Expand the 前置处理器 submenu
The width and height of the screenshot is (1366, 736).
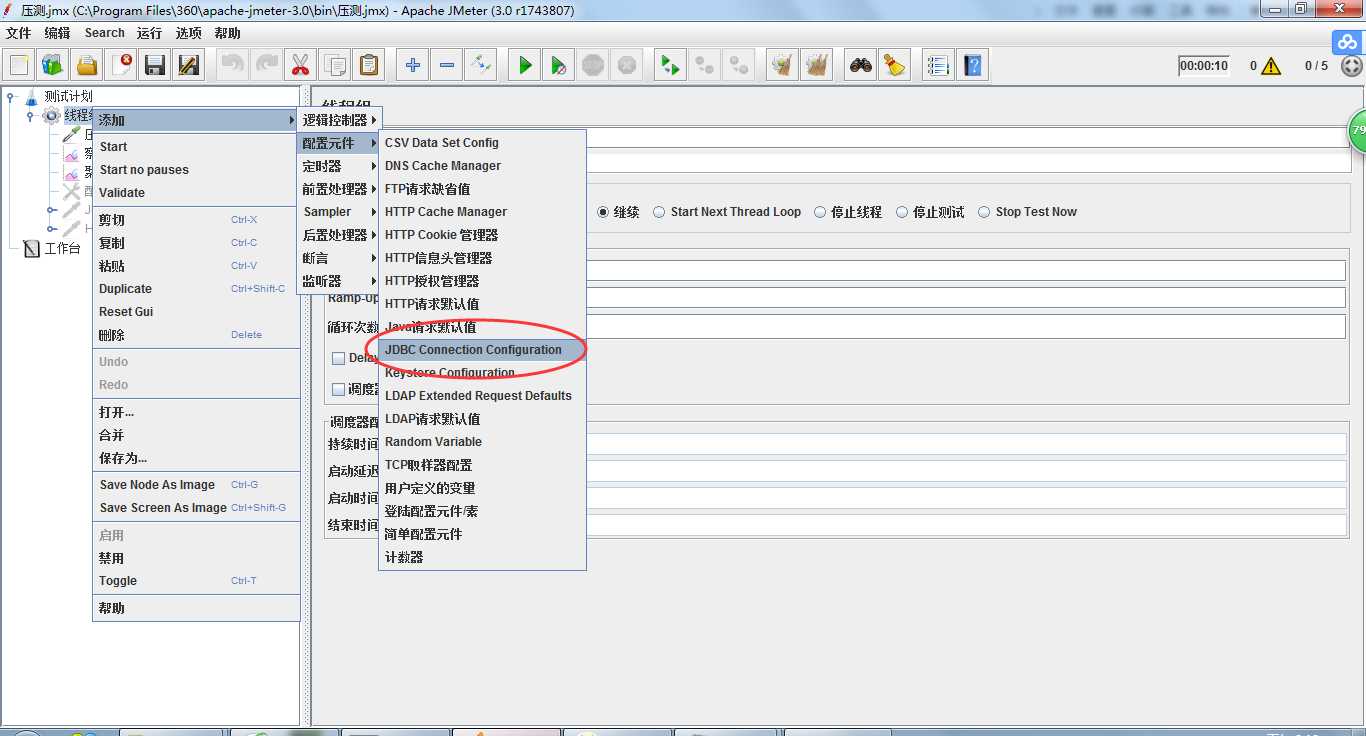(x=338, y=189)
